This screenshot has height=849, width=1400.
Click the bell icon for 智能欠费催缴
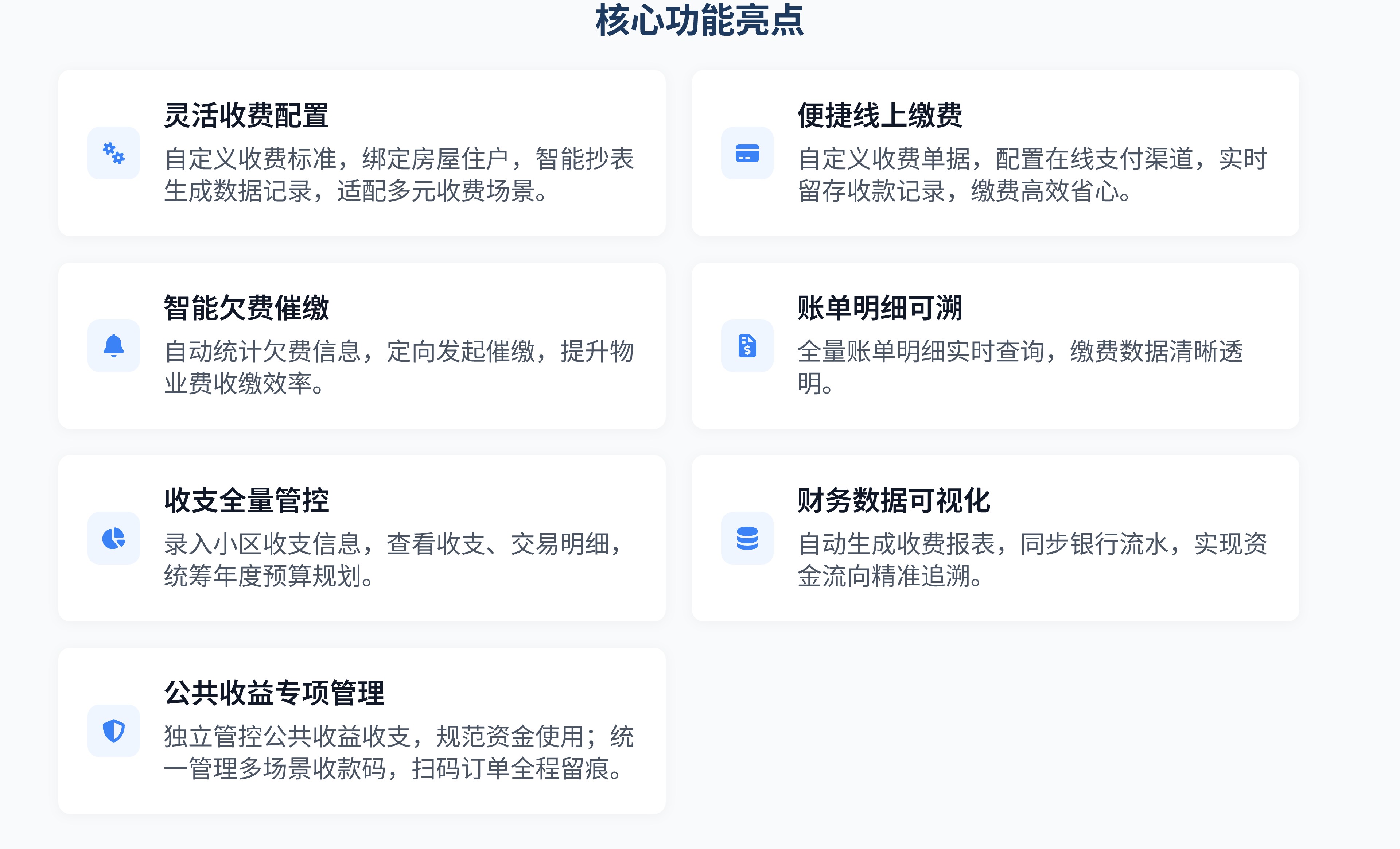[114, 345]
